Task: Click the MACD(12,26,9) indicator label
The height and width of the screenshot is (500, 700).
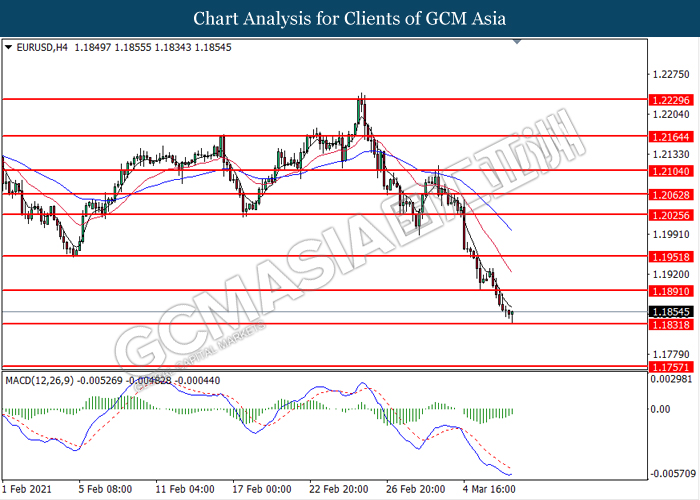Action: tap(39, 380)
